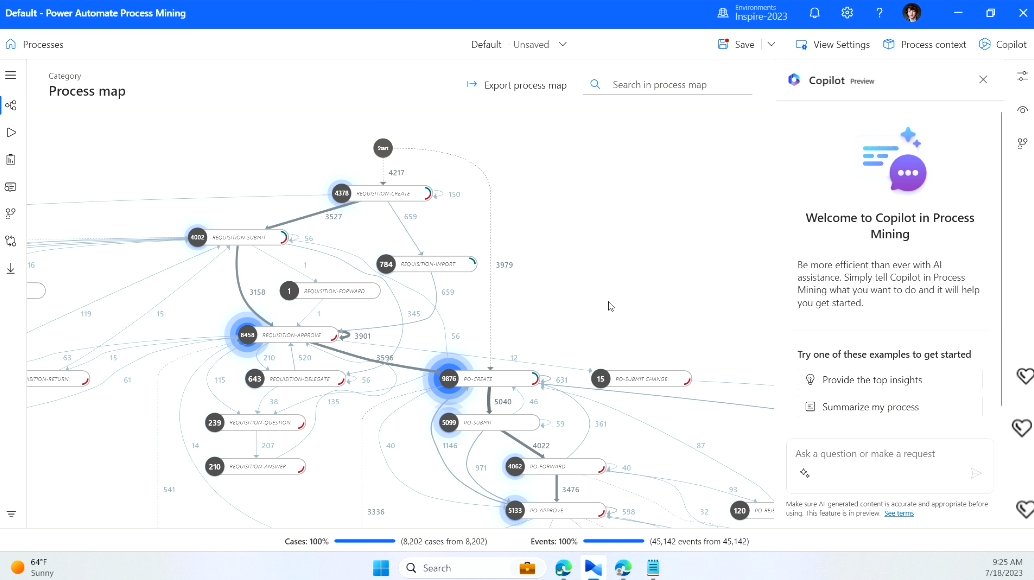The width and height of the screenshot is (1034, 580).
Task: Select the 210 REQUISITION-ANSWER node
Action: click(x=255, y=467)
